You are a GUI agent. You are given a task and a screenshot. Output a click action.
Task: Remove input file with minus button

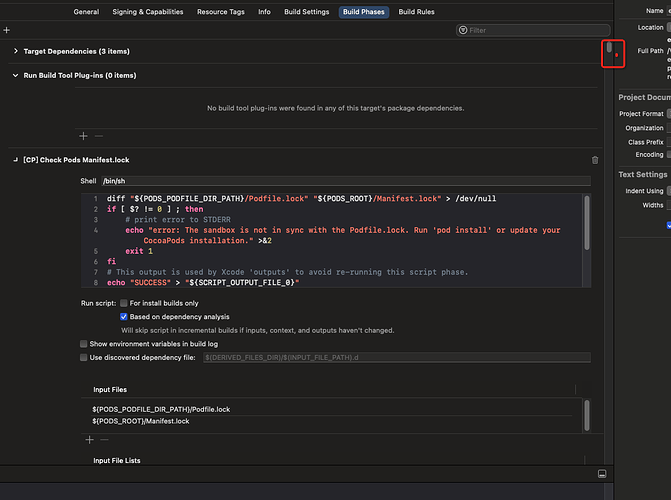[x=103, y=439]
